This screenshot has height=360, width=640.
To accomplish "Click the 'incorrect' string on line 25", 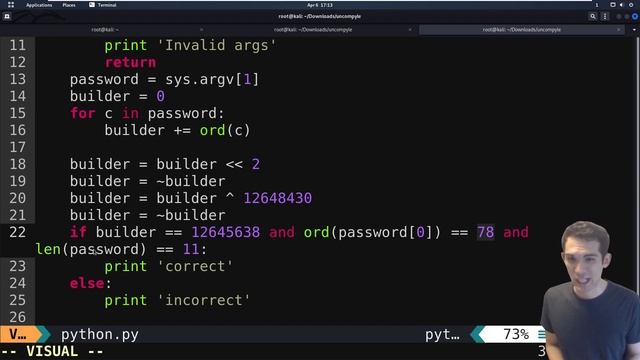I will pyautogui.click(x=203, y=300).
